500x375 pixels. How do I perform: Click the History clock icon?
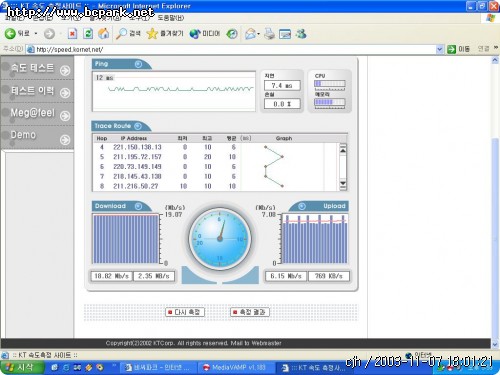[232, 34]
